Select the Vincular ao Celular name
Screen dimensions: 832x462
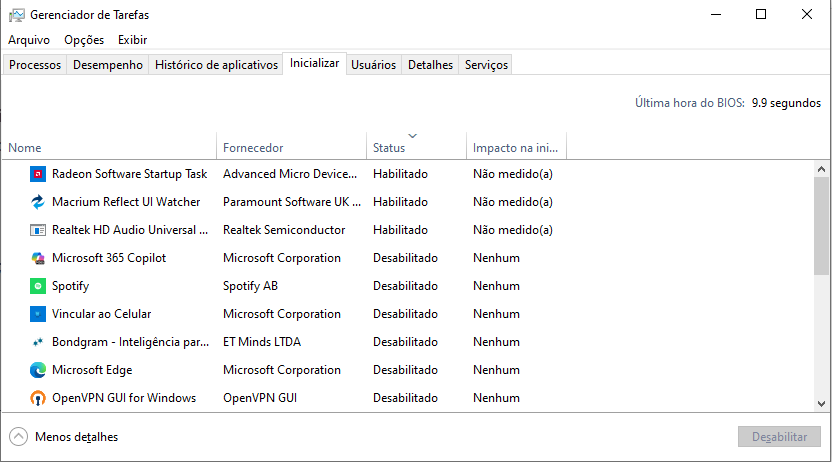click(101, 314)
